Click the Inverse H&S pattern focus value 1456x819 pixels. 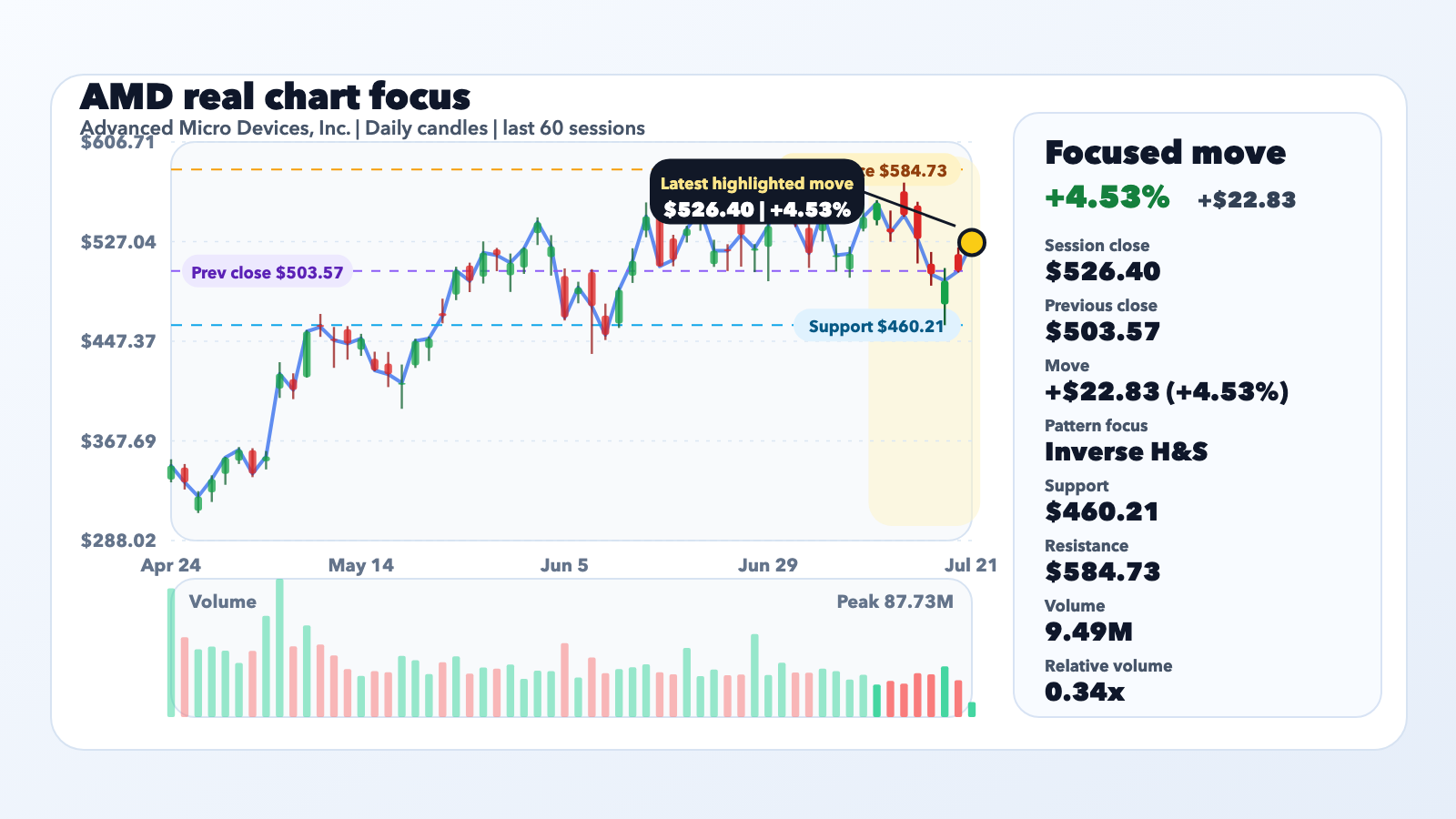tap(1127, 451)
